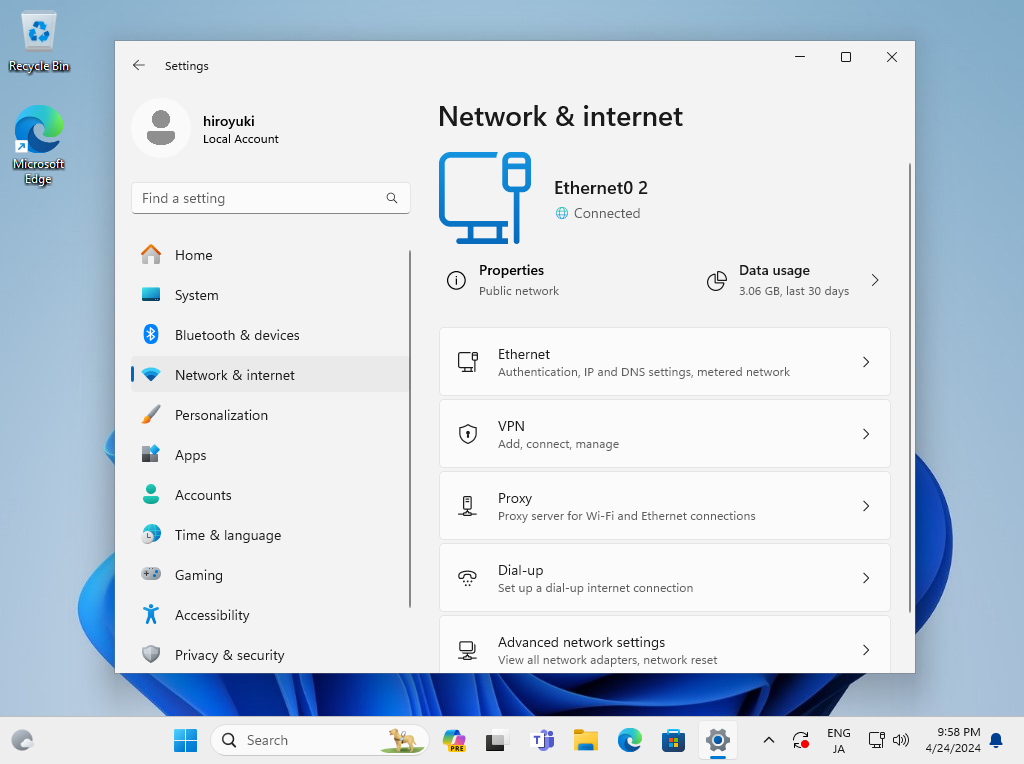Click the Find a setting search box
The width and height of the screenshot is (1024, 764).
260,198
